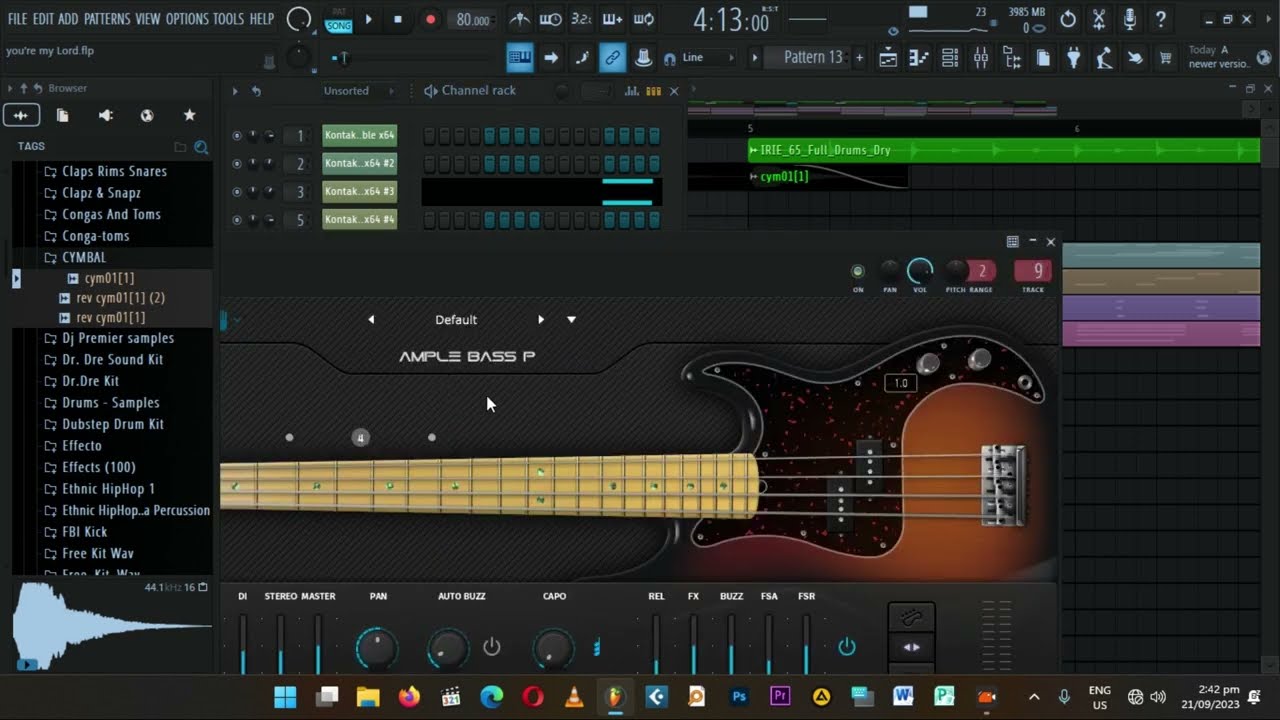Mute channel 3 green LED
This screenshot has height=720, width=1280.
237,192
